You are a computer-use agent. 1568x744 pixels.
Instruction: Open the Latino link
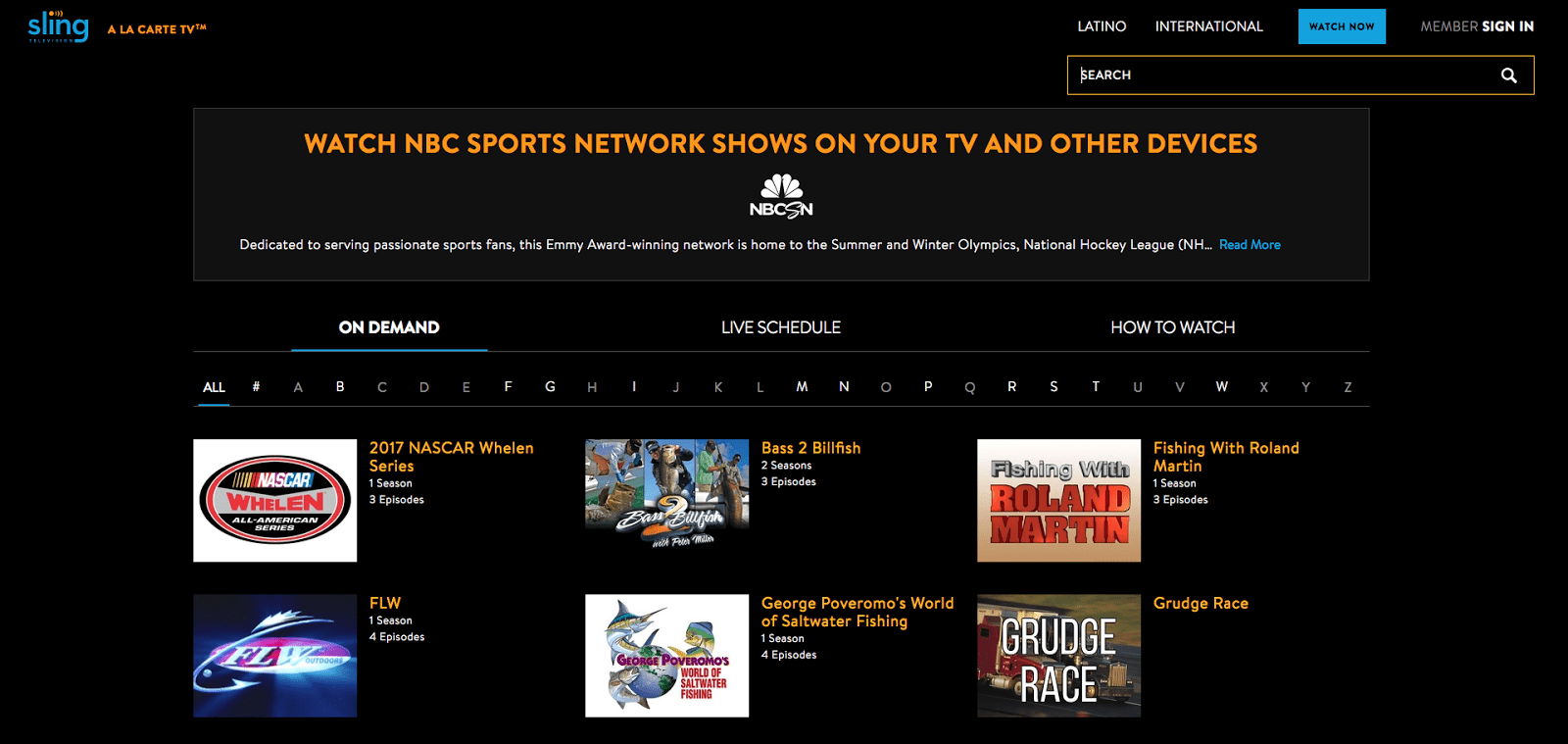coord(1102,26)
